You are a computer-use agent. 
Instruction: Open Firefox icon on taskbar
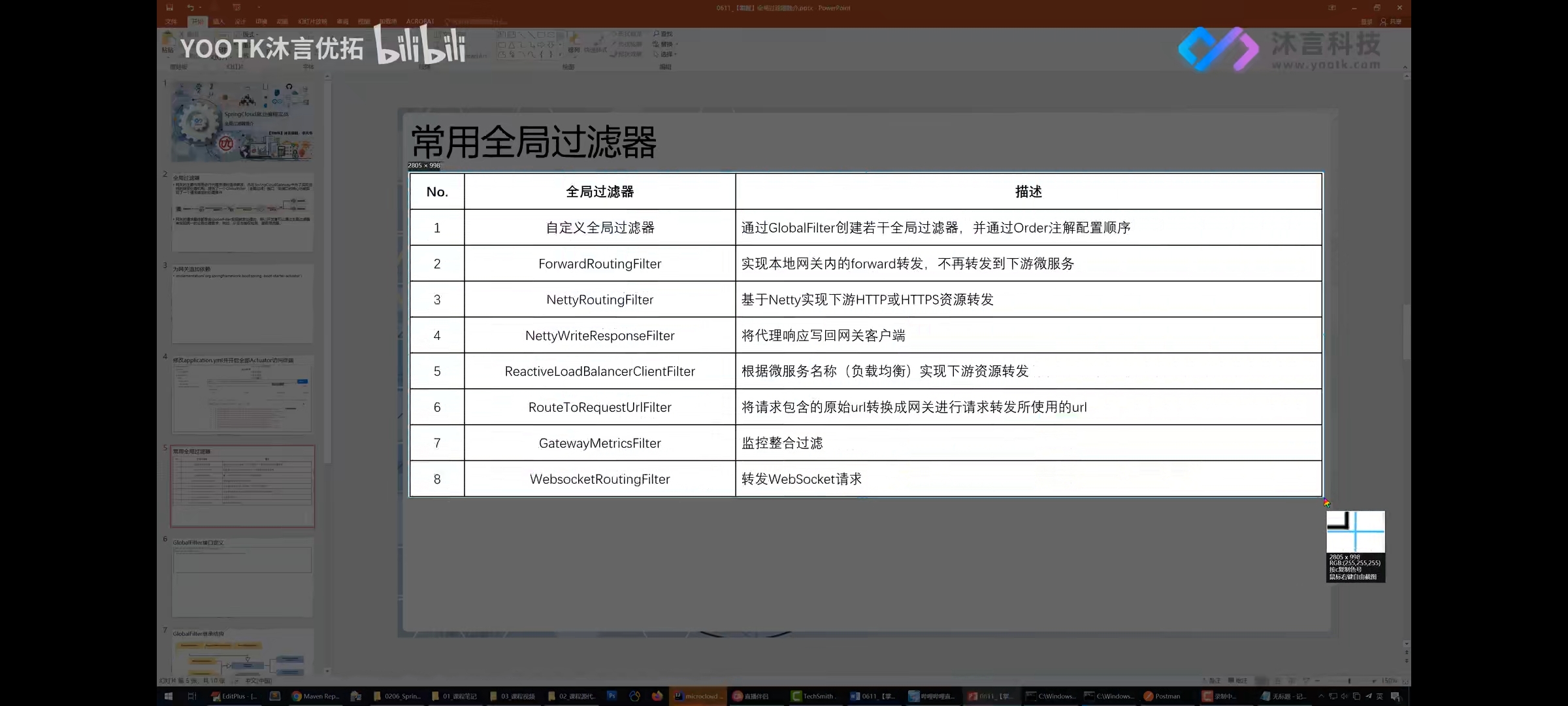[657, 696]
